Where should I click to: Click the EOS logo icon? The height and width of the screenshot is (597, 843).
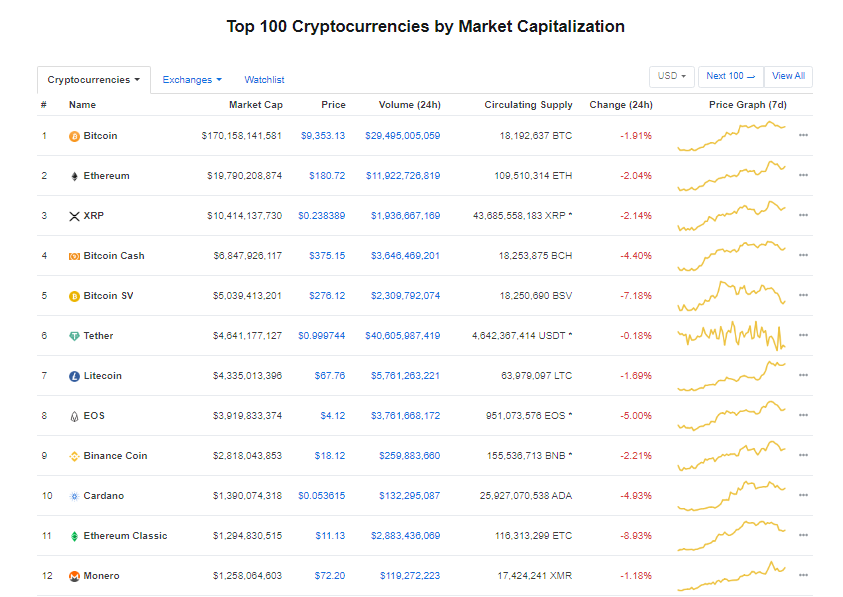point(74,416)
